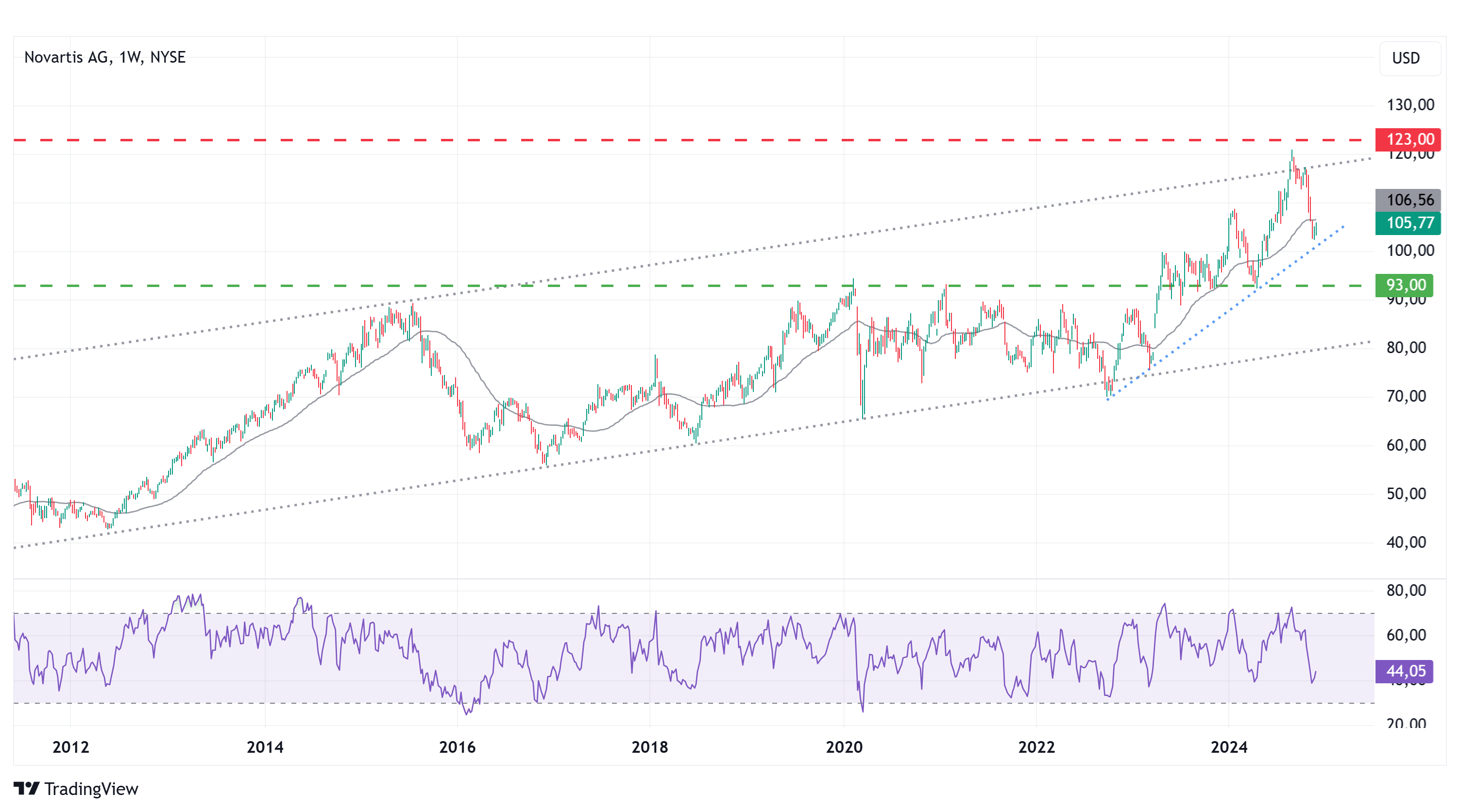The image size is (1460, 812).
Task: Click the RSI 80,00 axis label
Action: [x=1406, y=591]
